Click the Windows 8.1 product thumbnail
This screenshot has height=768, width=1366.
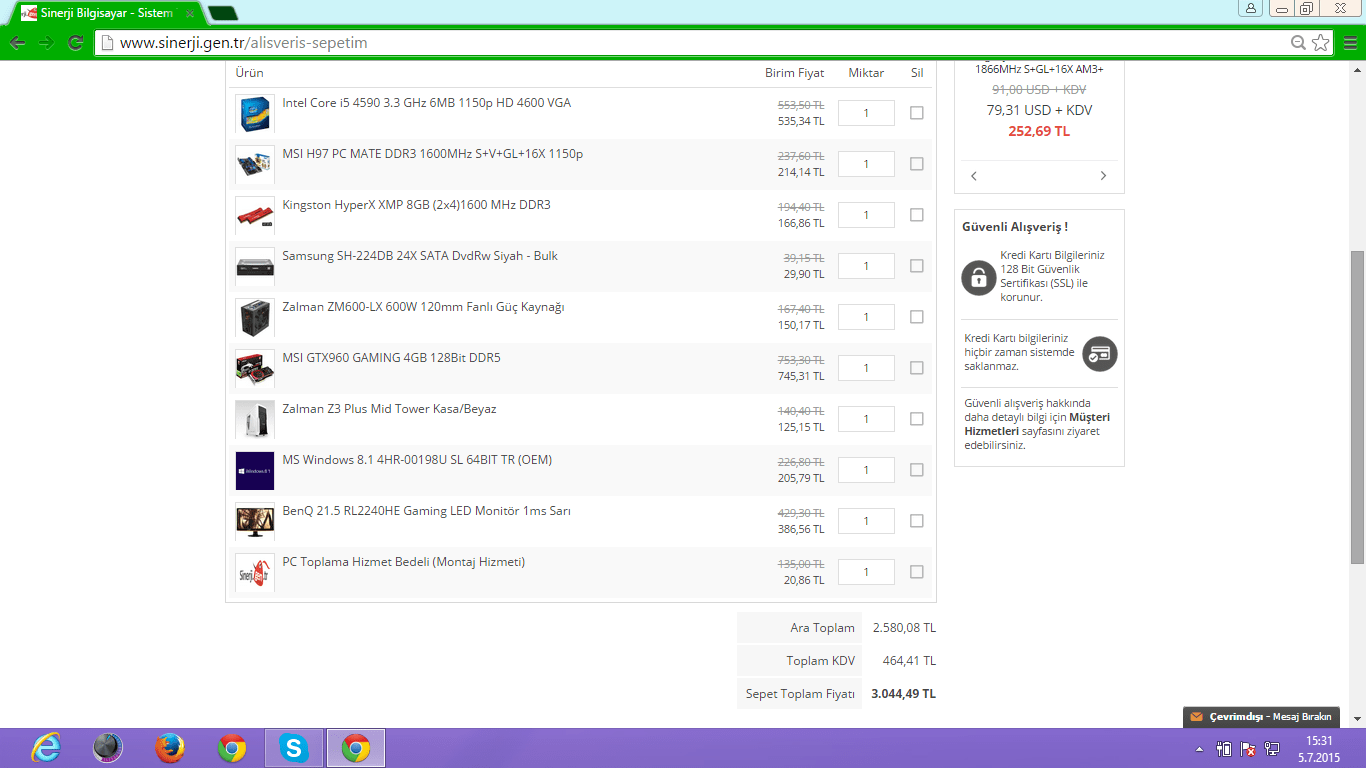click(255, 470)
